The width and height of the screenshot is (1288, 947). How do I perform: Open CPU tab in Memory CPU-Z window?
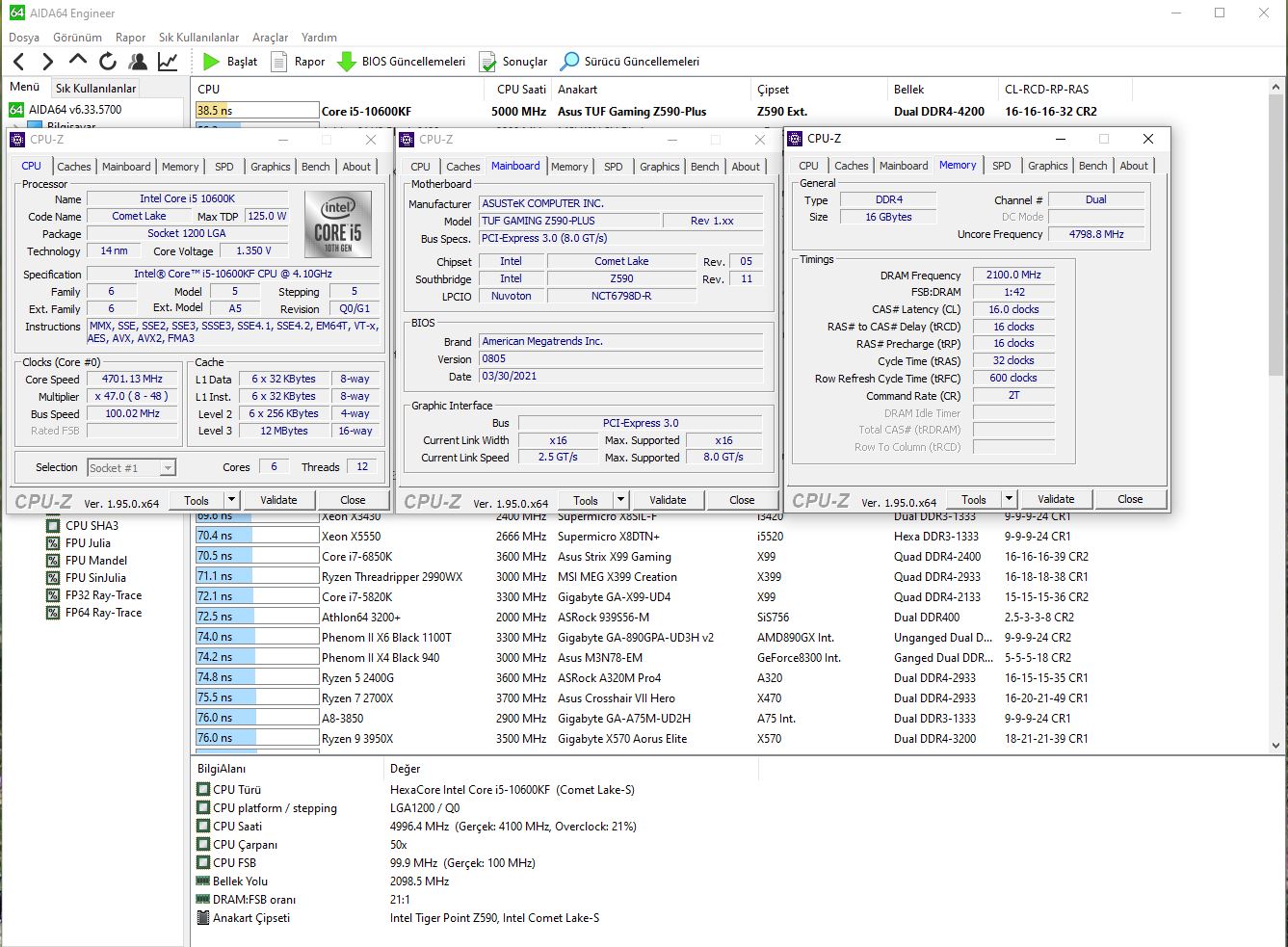[808, 166]
